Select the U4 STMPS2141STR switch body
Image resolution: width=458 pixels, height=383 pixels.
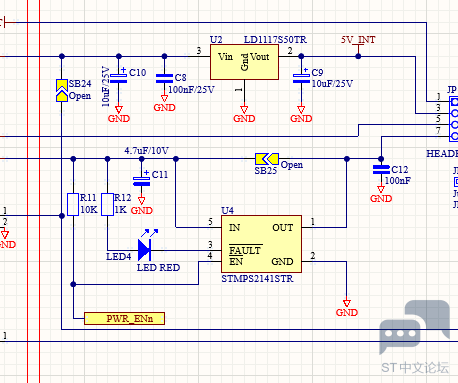coord(261,244)
